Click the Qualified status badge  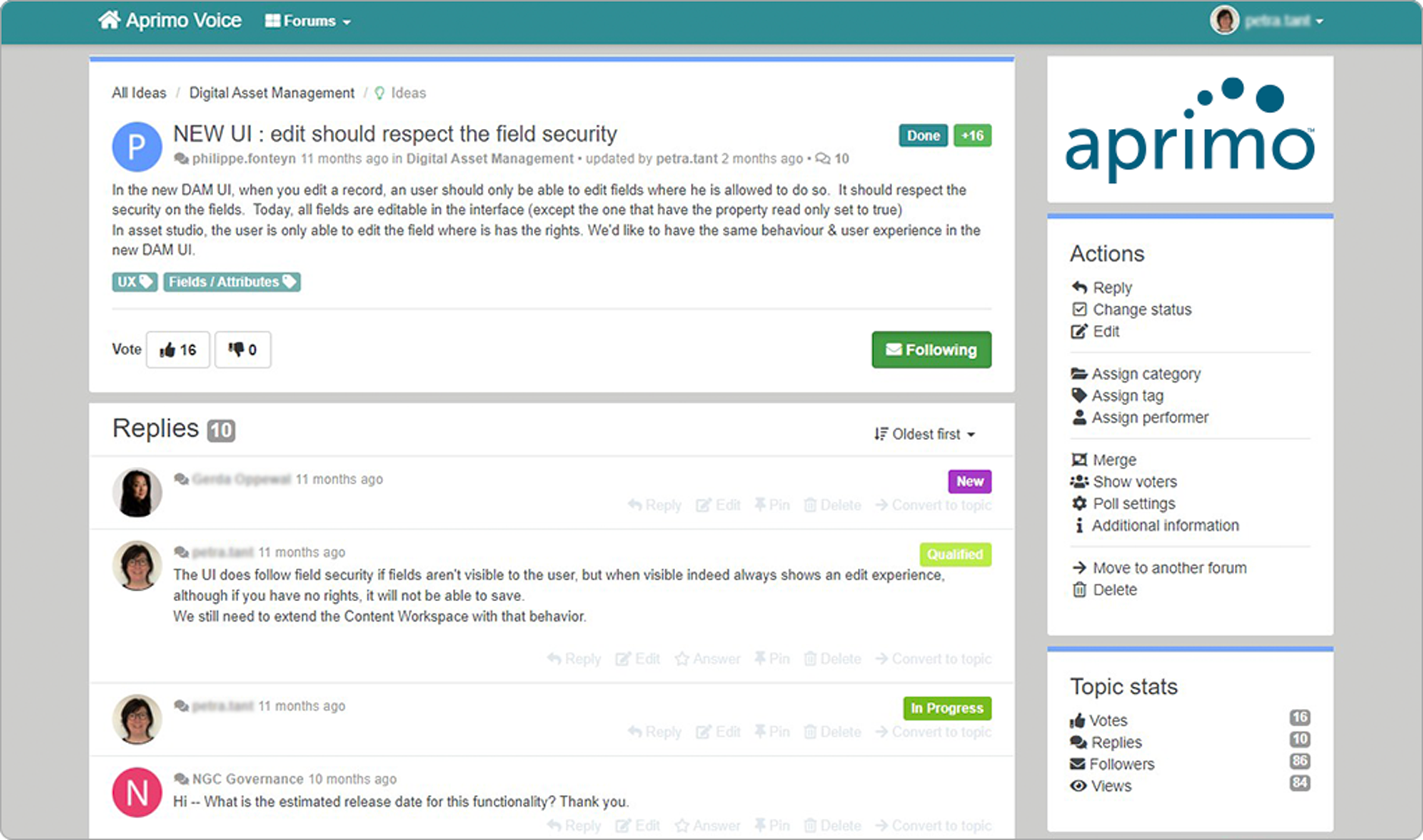[955, 555]
